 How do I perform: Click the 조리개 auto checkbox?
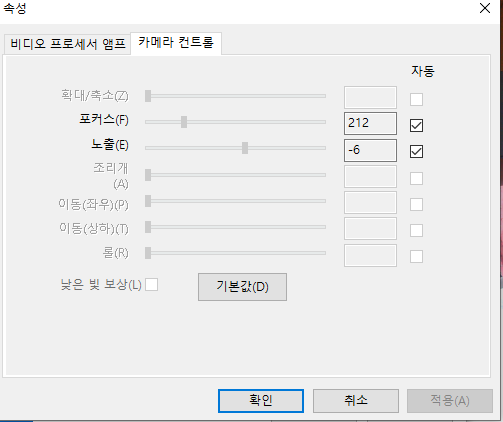[416, 178]
